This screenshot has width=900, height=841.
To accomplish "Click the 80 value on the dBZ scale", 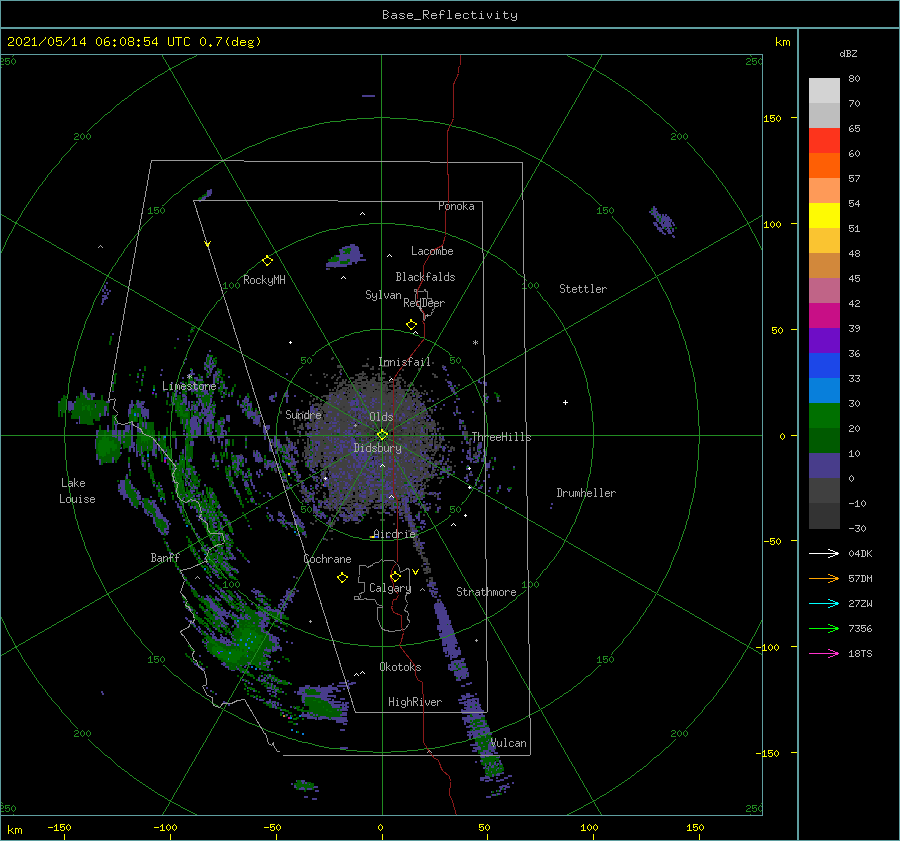I will pos(854,78).
